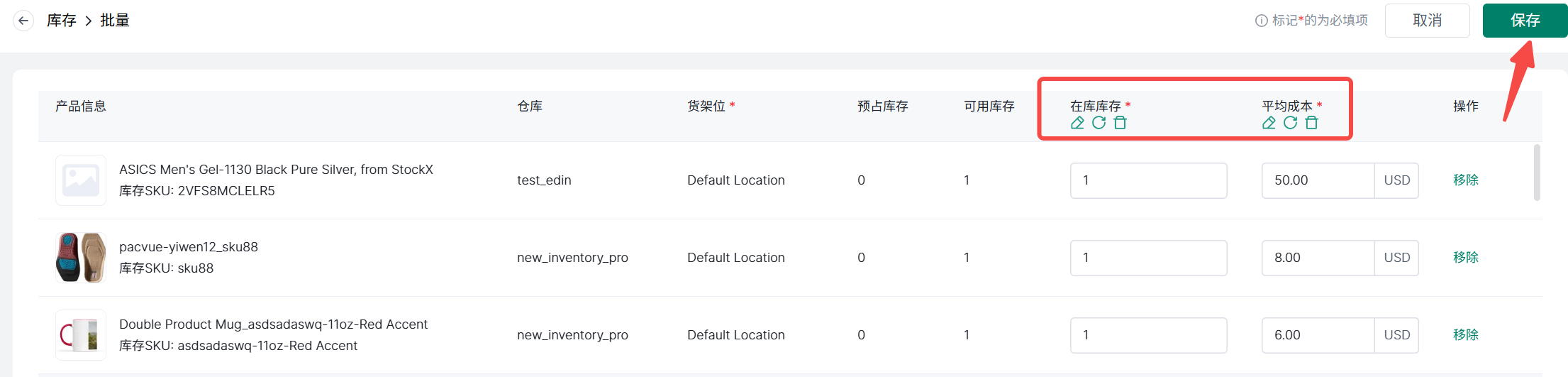
Task: Click the reset icon under 在库库存
Action: click(1099, 123)
